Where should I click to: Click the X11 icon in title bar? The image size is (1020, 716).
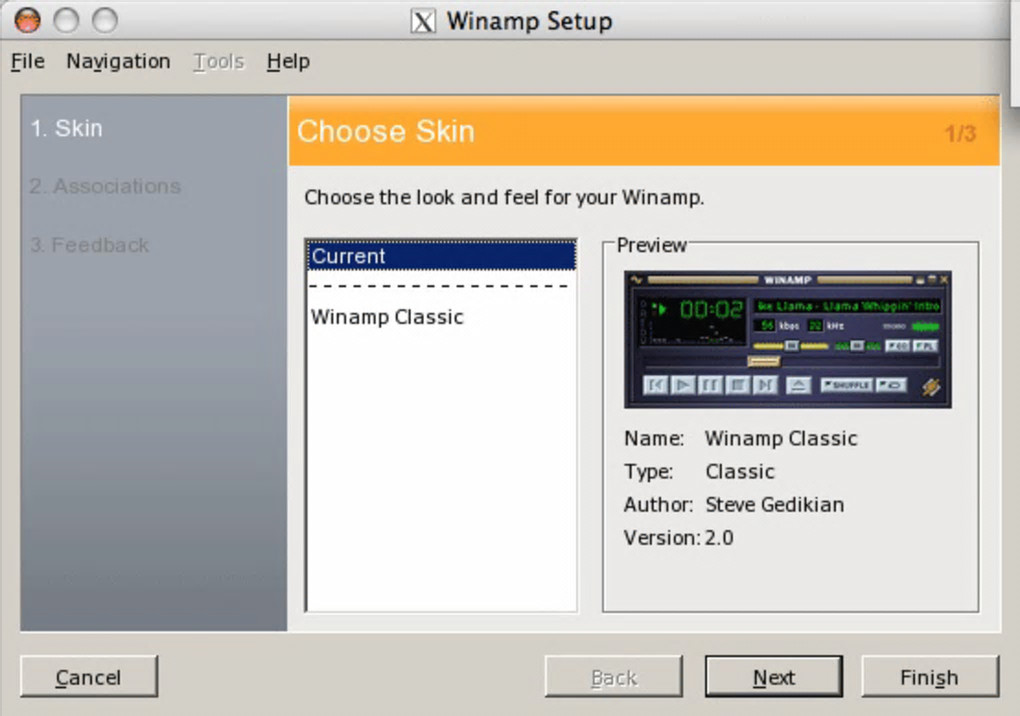(x=423, y=21)
